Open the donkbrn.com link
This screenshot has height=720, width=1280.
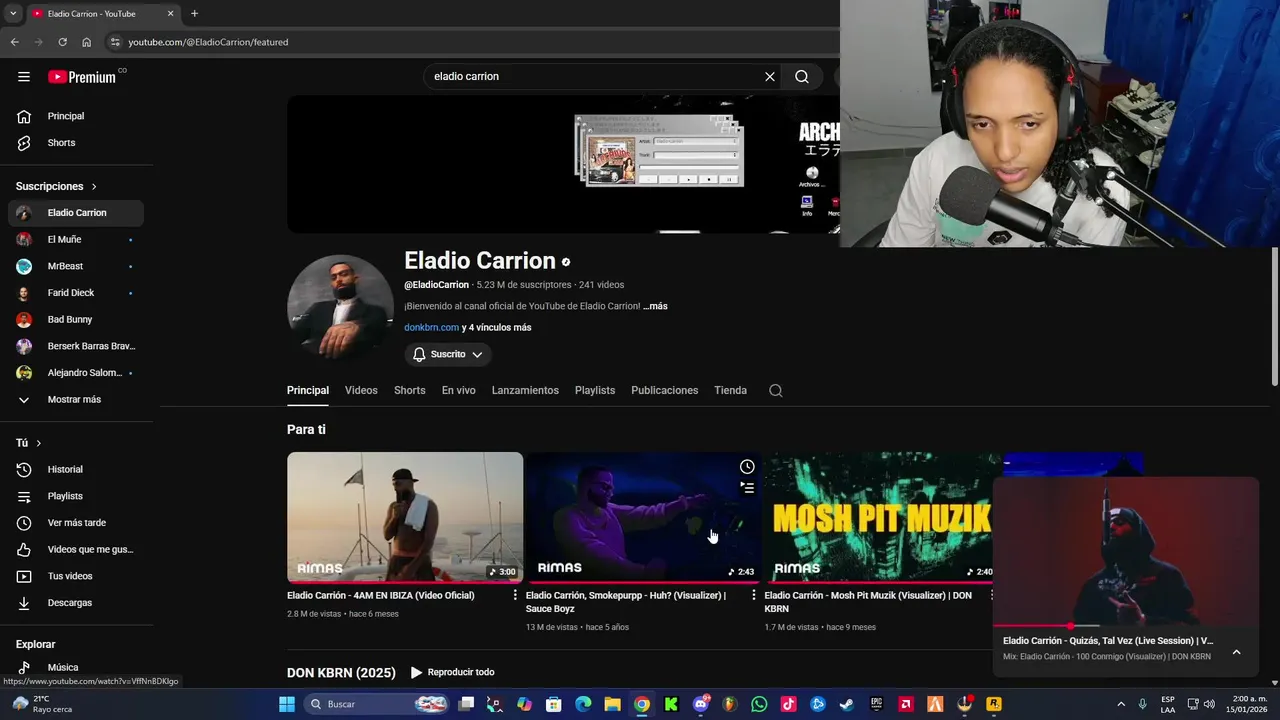(431, 327)
